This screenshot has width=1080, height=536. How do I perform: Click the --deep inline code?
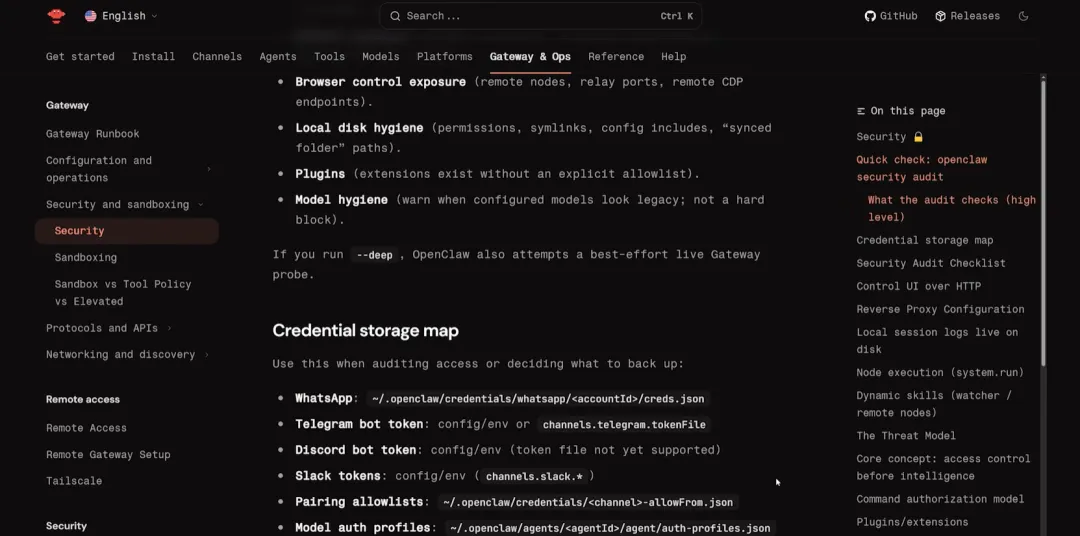375,255
